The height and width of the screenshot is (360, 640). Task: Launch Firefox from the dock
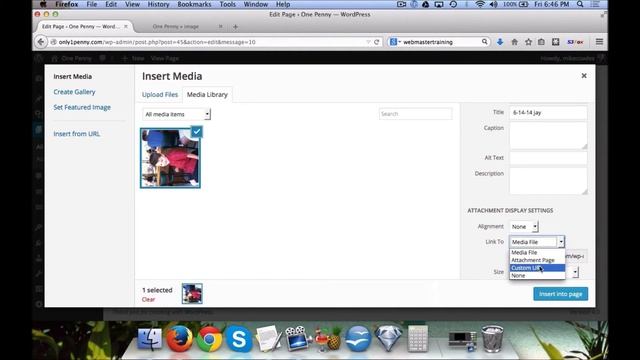coord(179,338)
